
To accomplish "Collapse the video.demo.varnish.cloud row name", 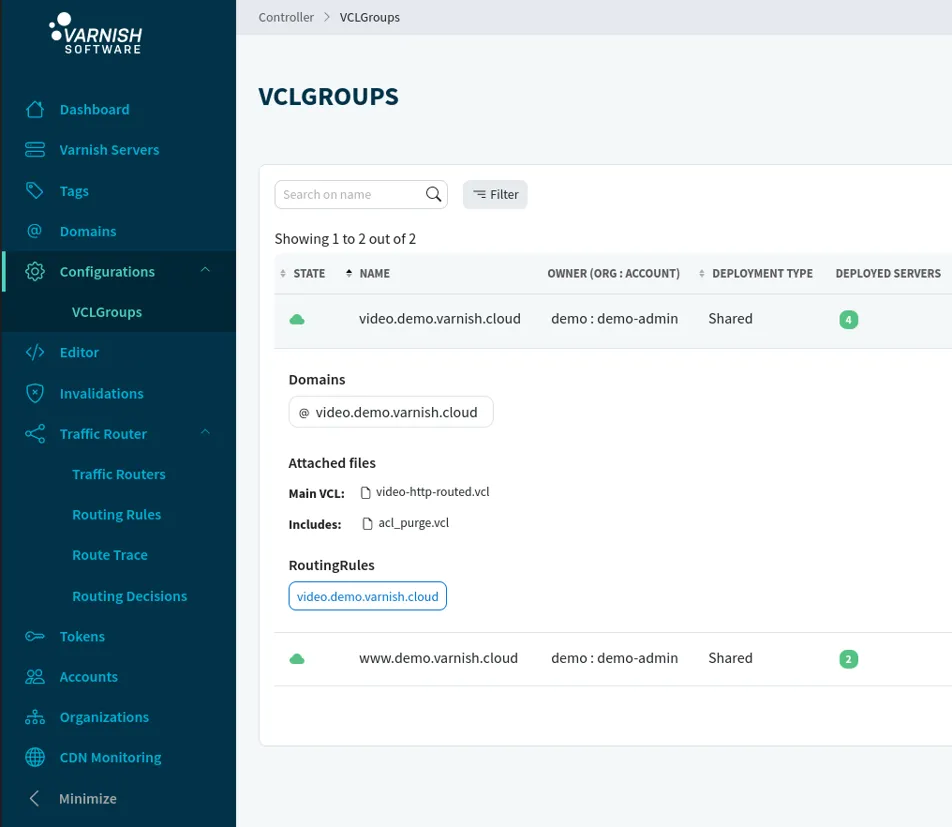I will (440, 319).
